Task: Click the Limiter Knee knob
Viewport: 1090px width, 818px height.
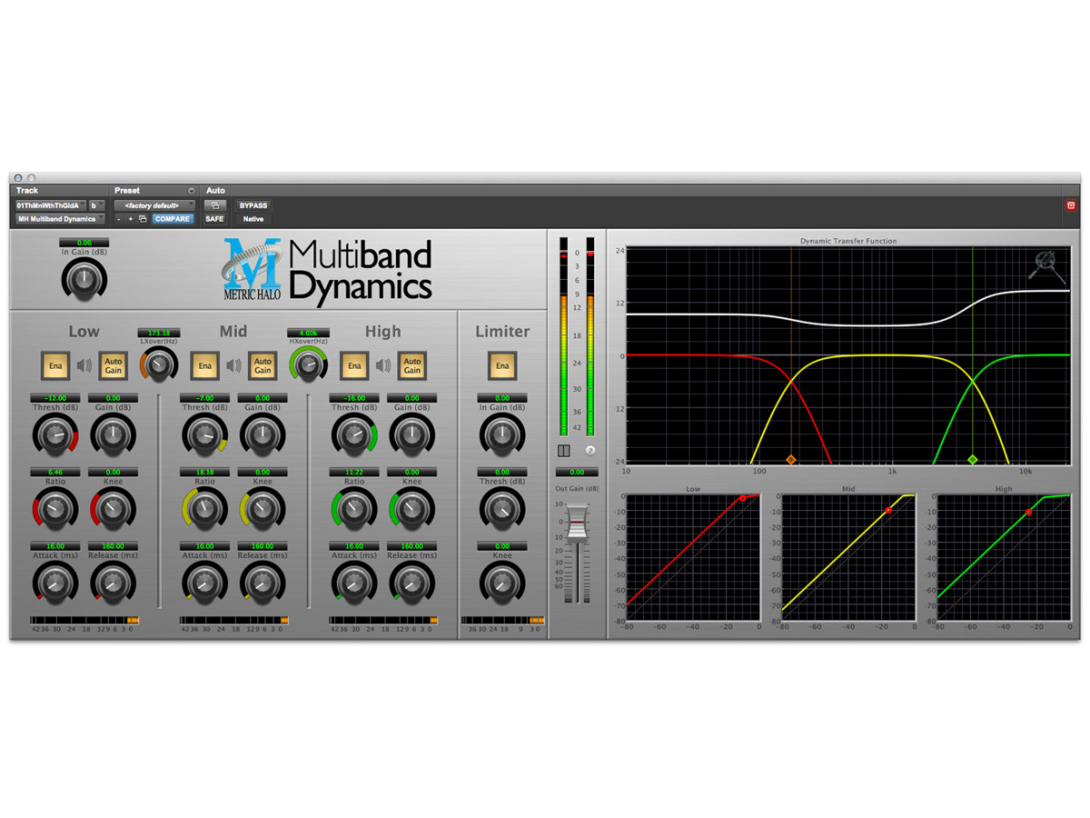Action: [x=502, y=583]
